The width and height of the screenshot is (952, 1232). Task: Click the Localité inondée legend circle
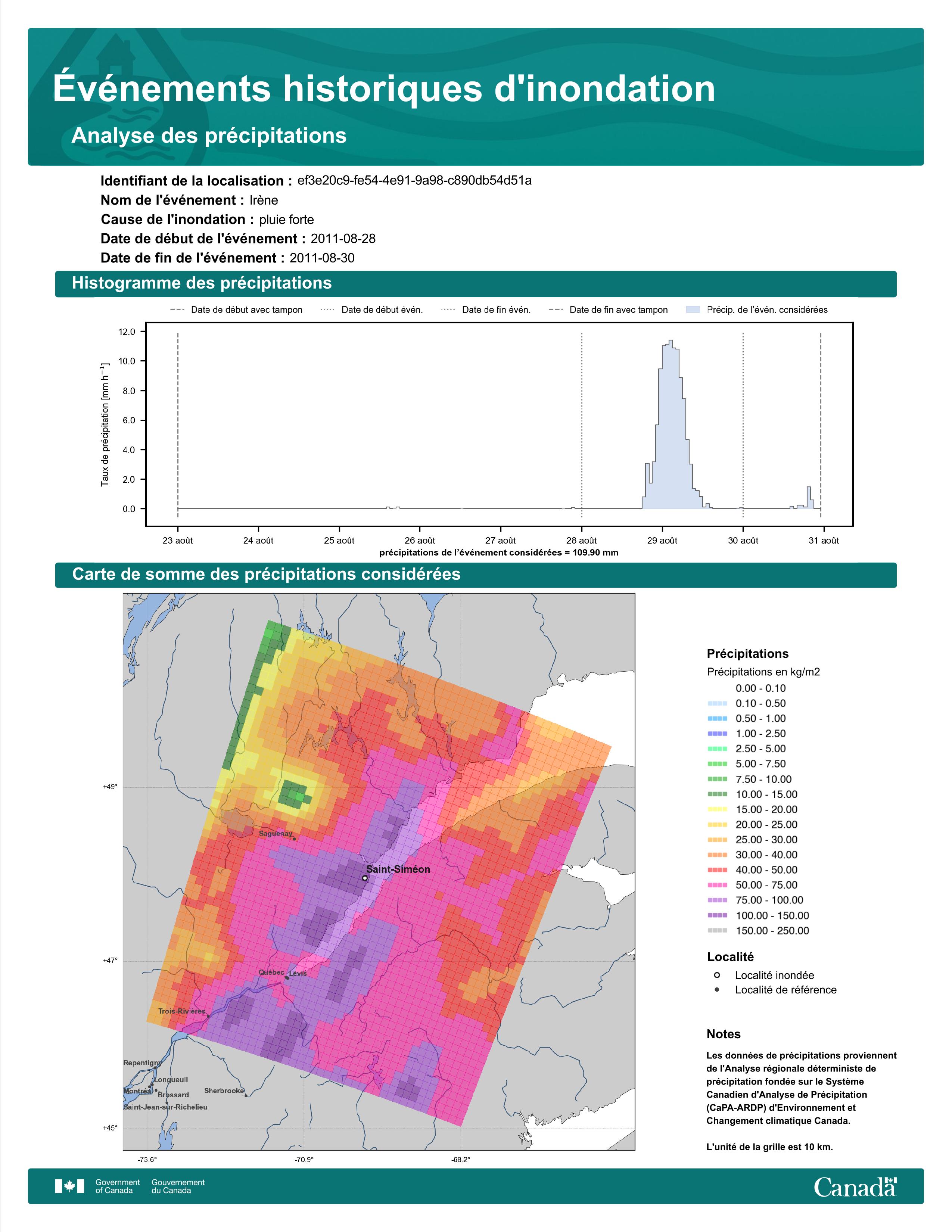tap(717, 975)
